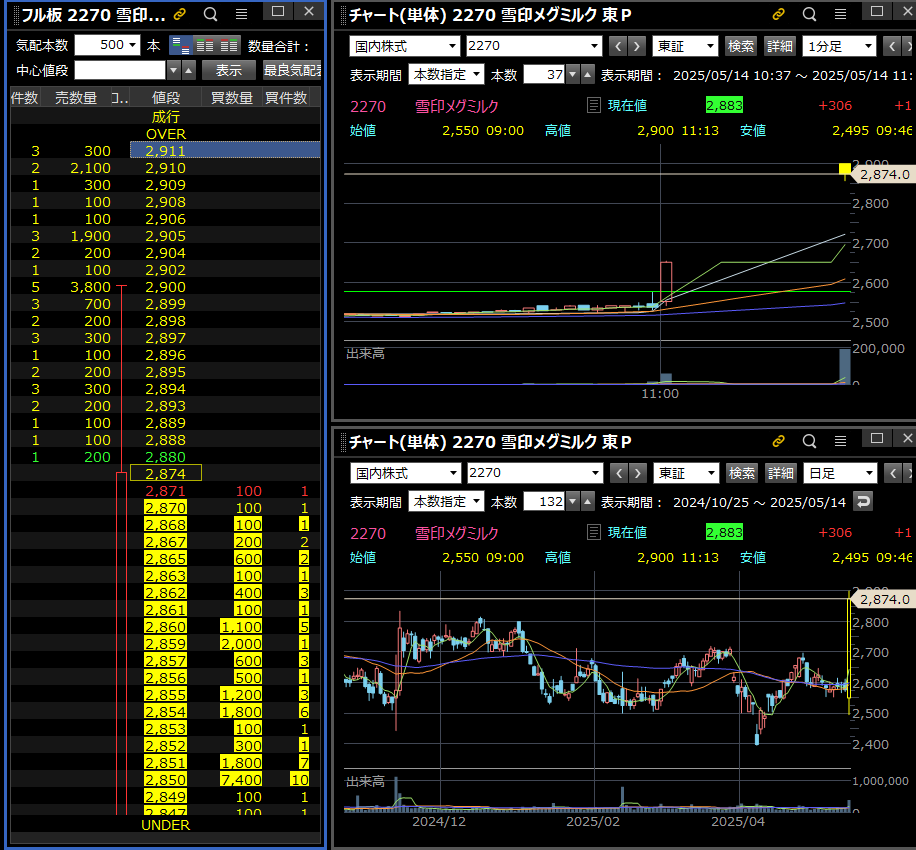Select the vertical split order book layout icon
Viewport: 916px width, 850px height.
point(180,45)
